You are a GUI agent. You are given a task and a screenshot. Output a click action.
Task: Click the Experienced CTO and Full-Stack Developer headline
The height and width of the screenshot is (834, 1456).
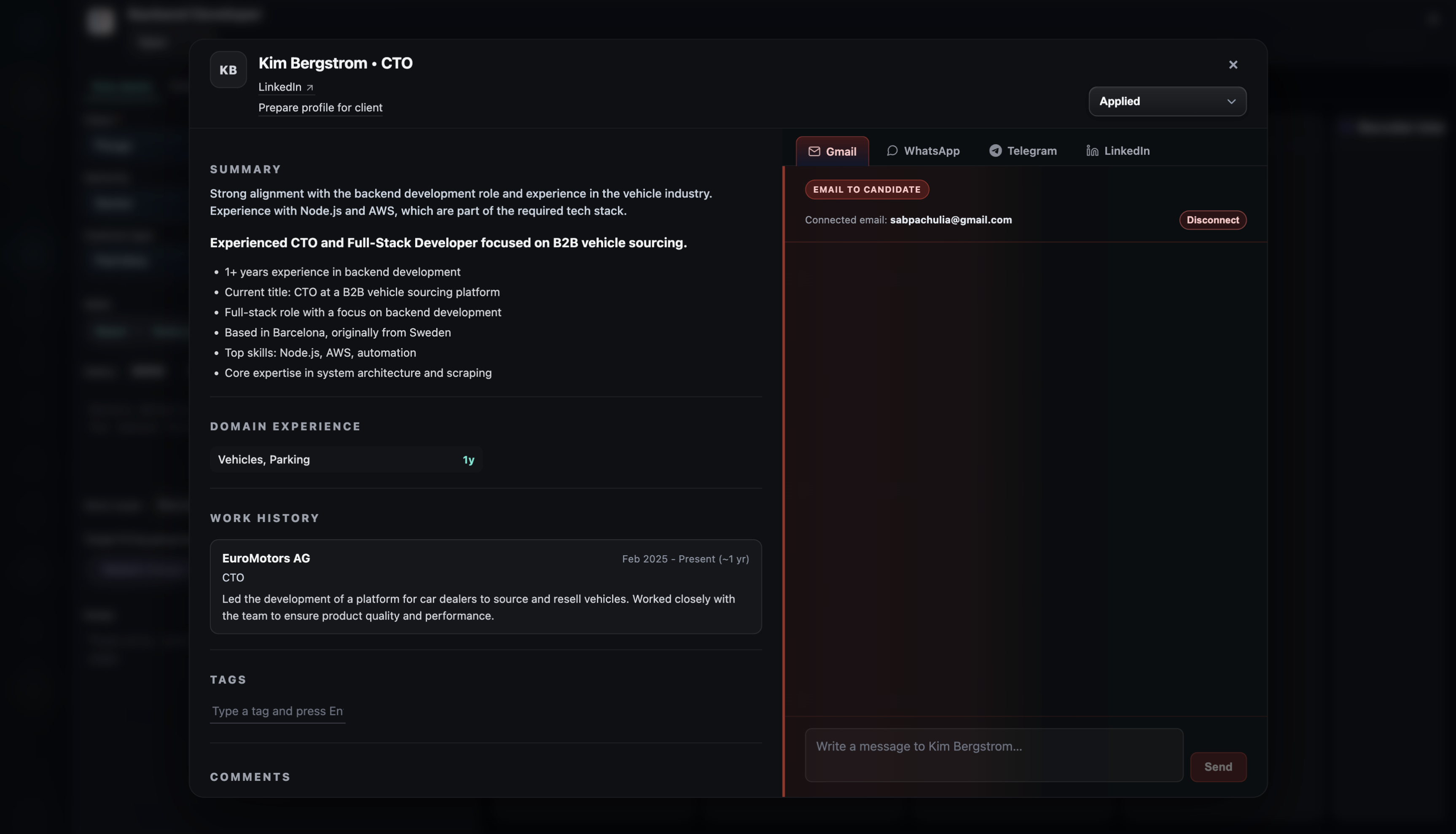pyautogui.click(x=449, y=243)
